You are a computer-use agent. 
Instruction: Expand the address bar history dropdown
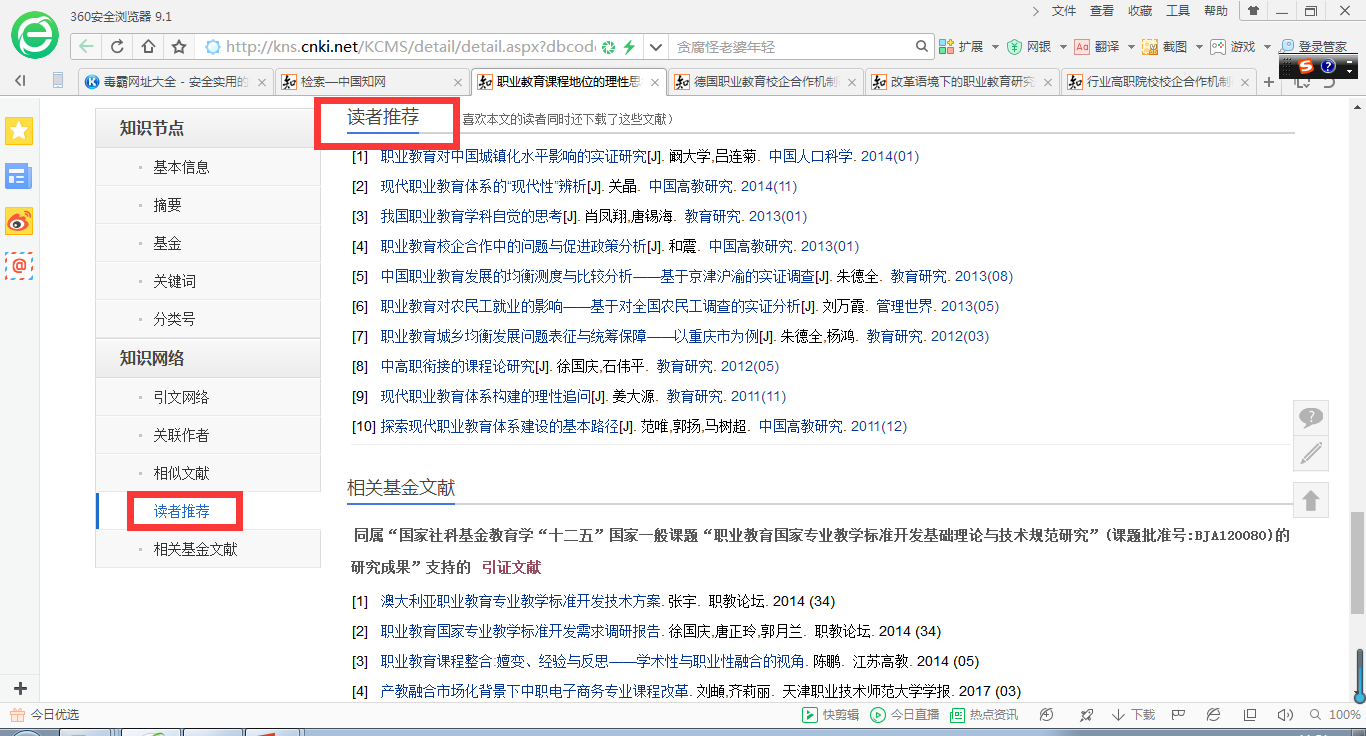pos(654,46)
